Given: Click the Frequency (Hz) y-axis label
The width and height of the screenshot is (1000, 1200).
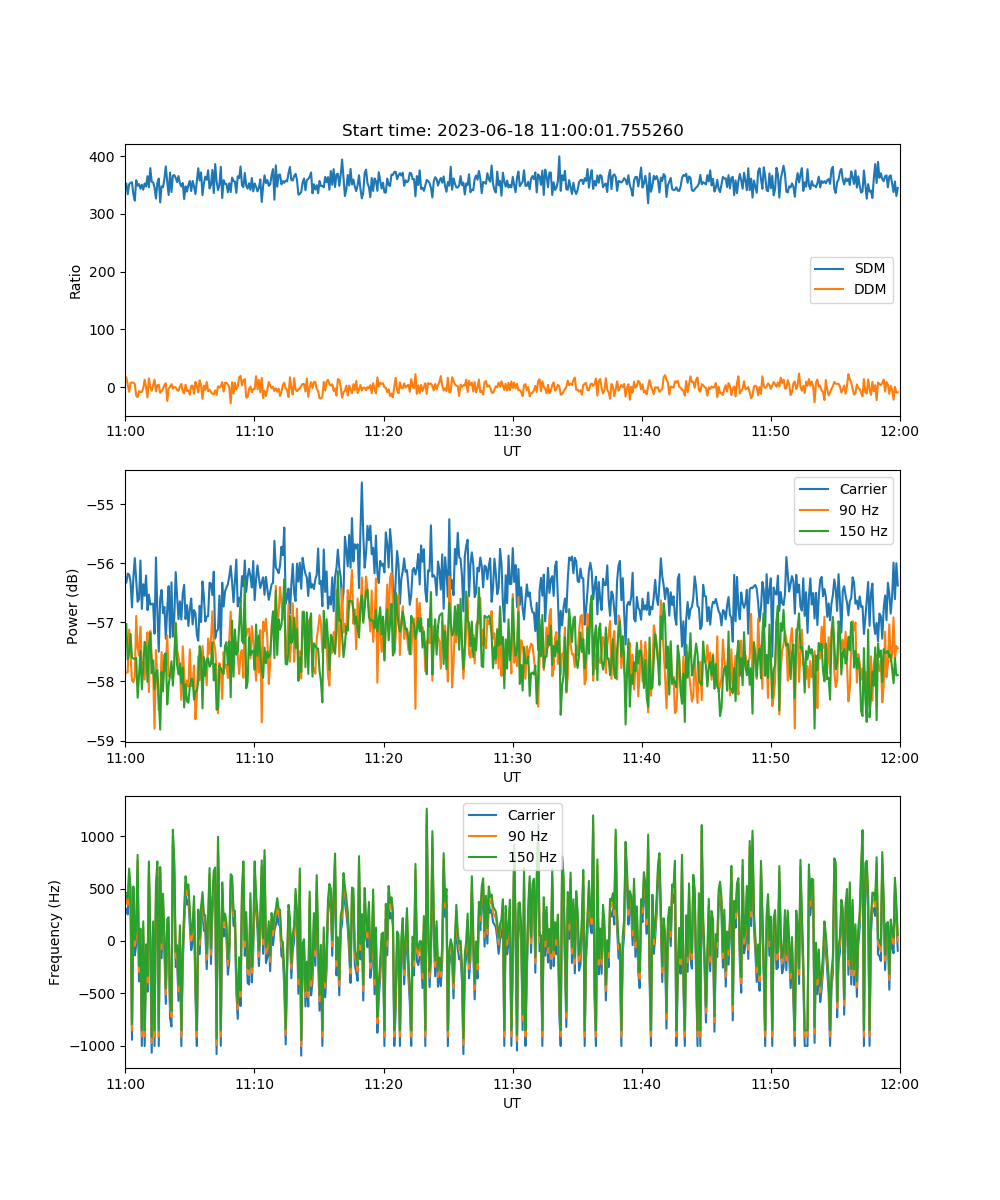Looking at the screenshot, I should coord(55,932).
